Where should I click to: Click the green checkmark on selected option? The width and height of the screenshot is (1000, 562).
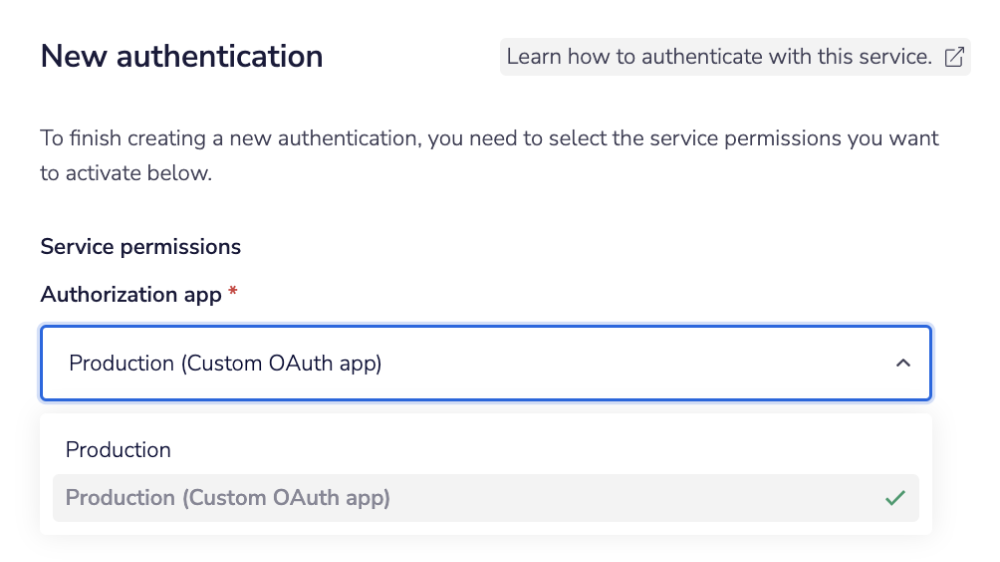point(895,498)
